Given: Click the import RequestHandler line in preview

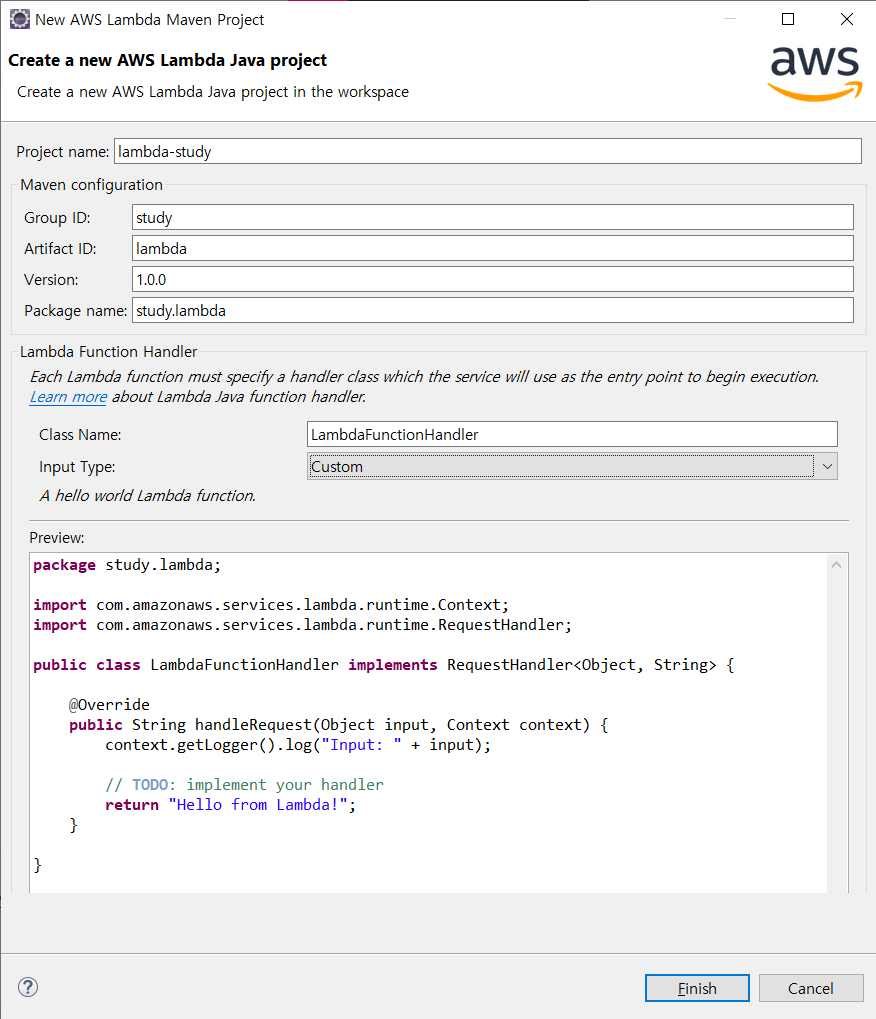Looking at the screenshot, I should point(302,625).
